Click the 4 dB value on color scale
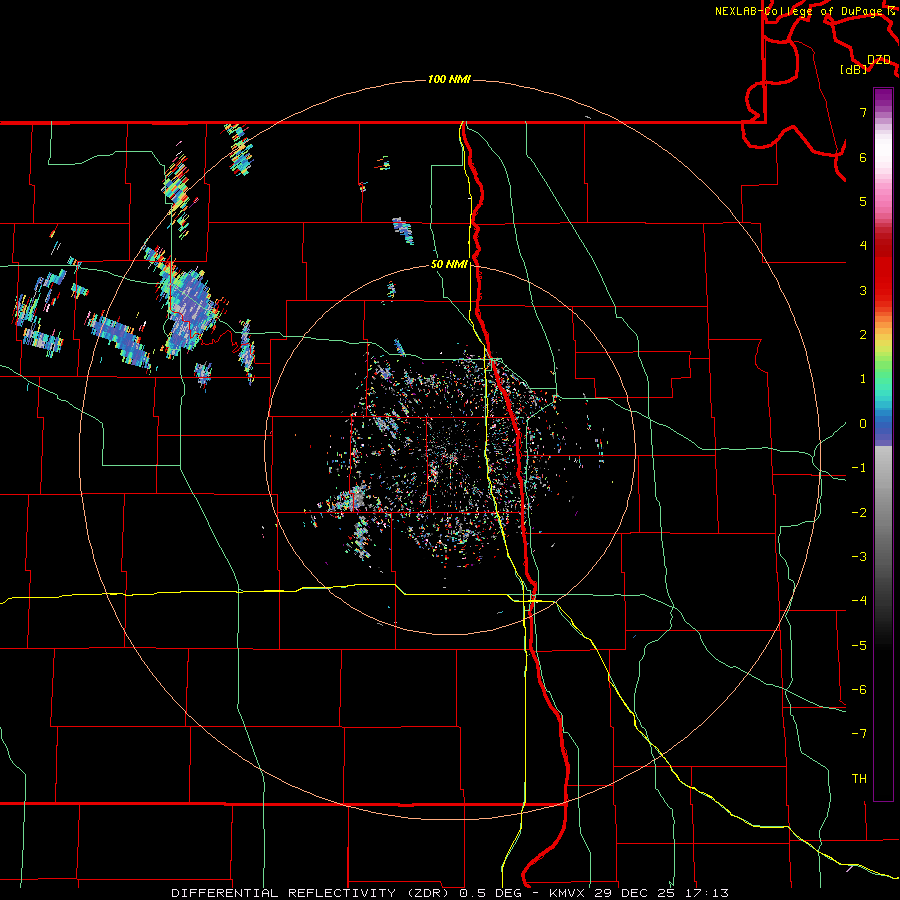This screenshot has width=900, height=900. (x=863, y=246)
